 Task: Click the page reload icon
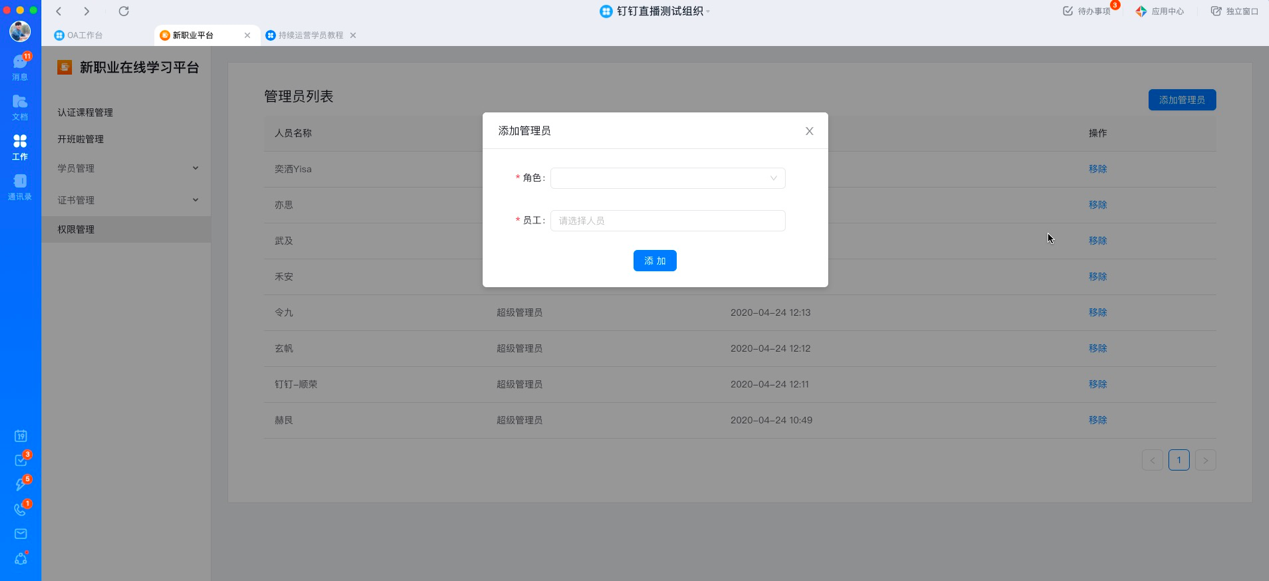(x=124, y=11)
